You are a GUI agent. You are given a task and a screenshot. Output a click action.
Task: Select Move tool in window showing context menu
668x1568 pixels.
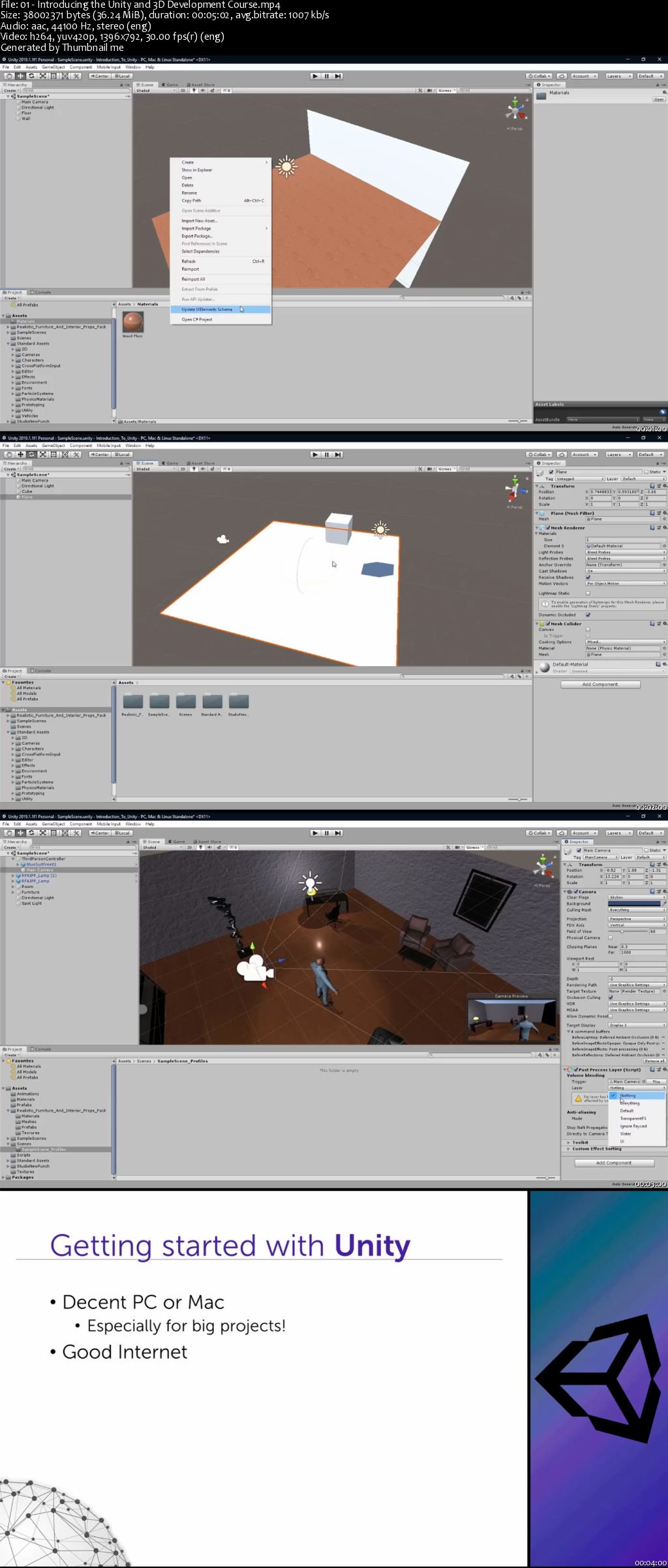(20, 76)
